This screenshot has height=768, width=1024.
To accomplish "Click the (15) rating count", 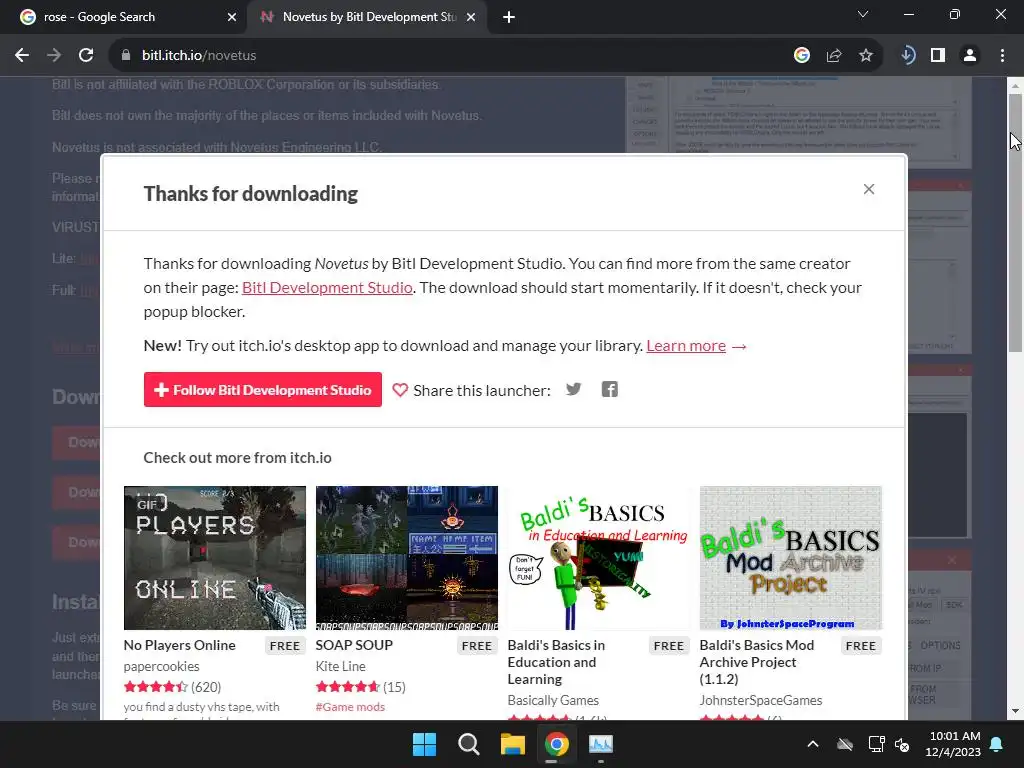I will 394,687.
